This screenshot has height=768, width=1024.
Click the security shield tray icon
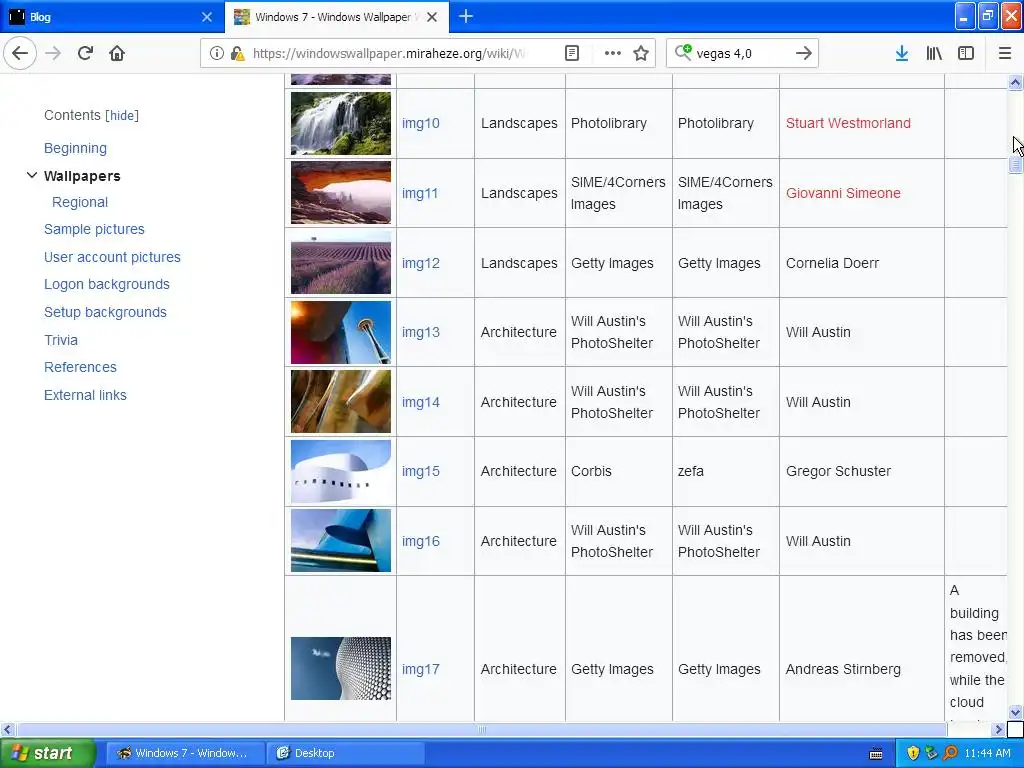[x=913, y=753]
